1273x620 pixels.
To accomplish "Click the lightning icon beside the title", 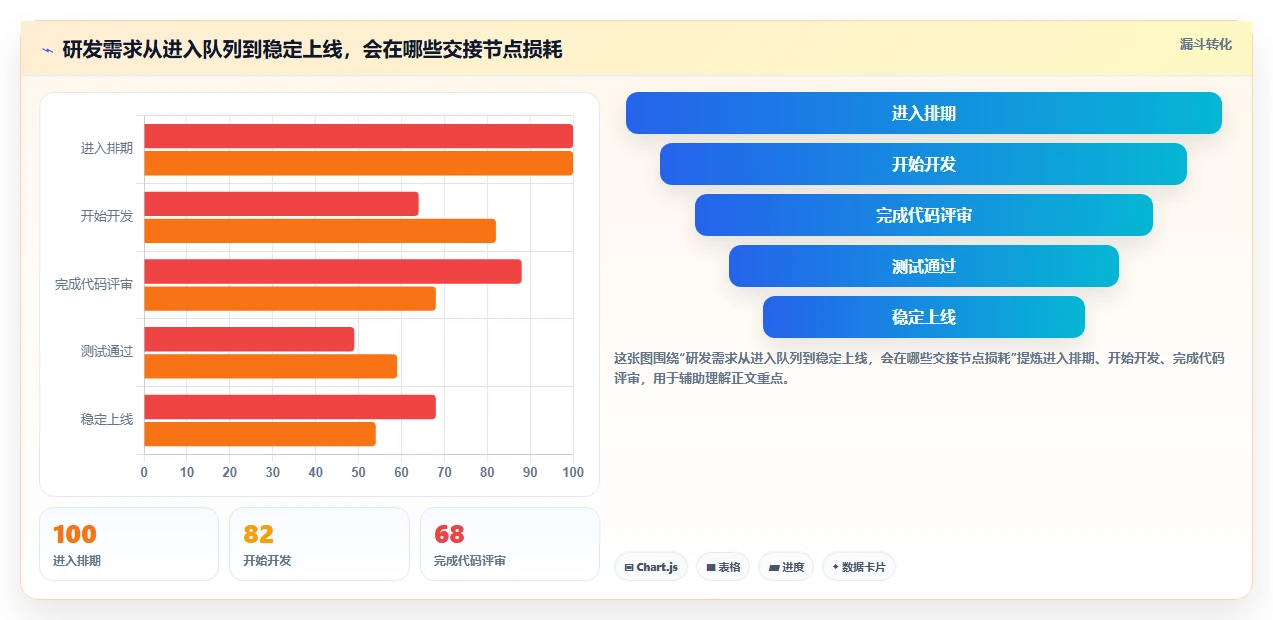I will click(48, 49).
